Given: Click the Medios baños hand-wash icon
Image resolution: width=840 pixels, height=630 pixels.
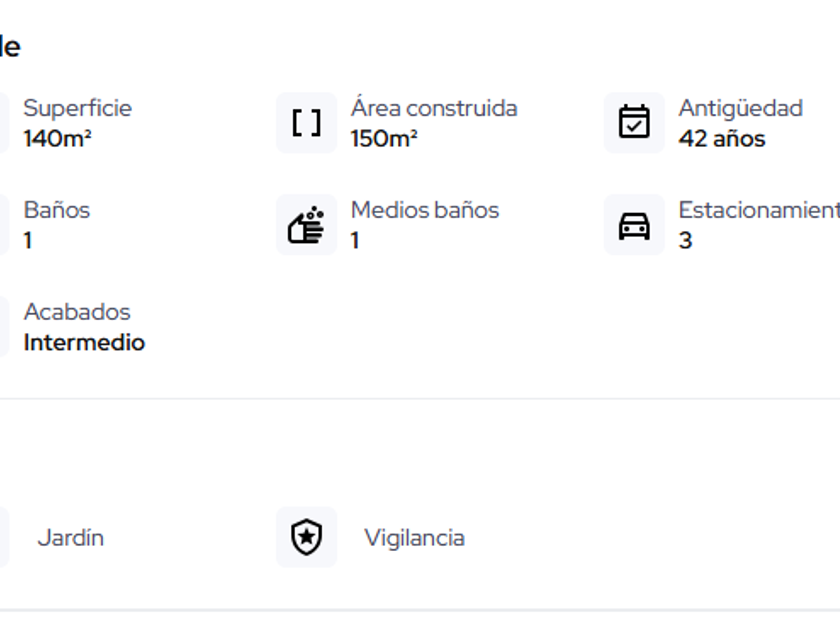Looking at the screenshot, I should 306,225.
